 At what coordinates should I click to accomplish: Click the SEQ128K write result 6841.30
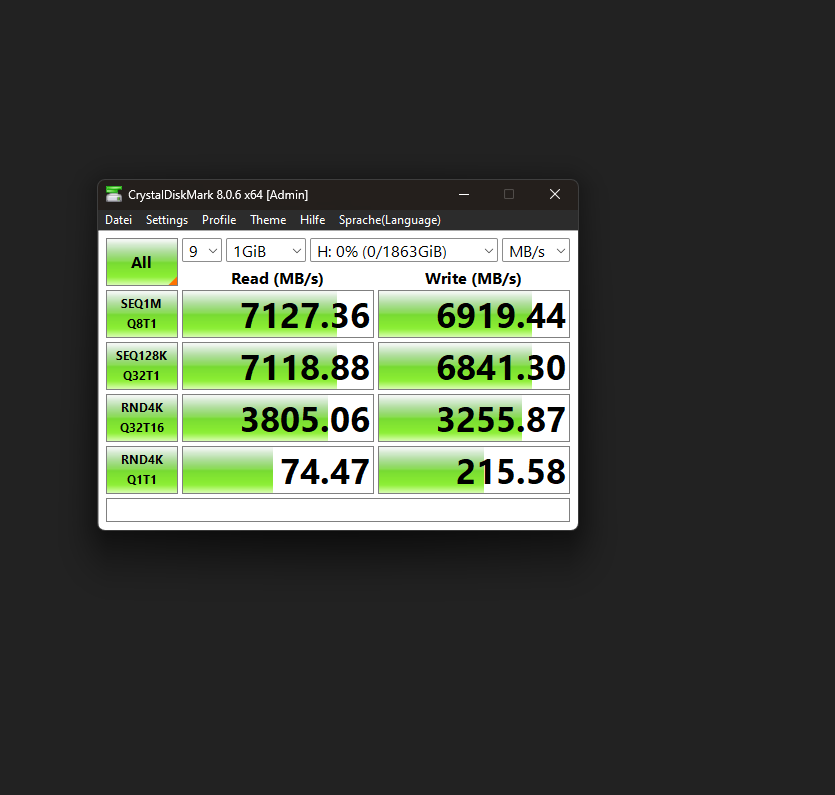coord(474,366)
